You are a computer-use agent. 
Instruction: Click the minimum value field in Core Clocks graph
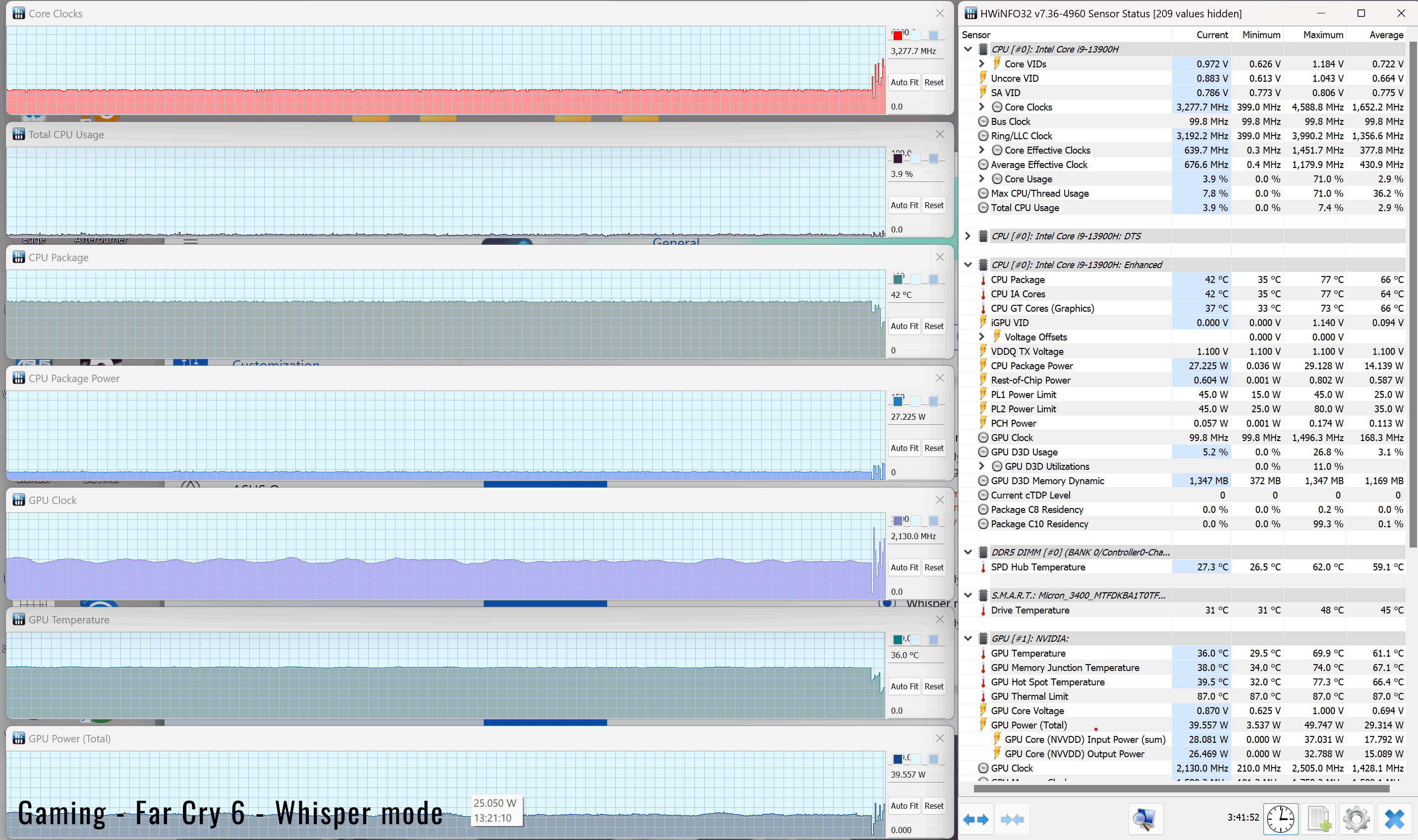coord(916,107)
